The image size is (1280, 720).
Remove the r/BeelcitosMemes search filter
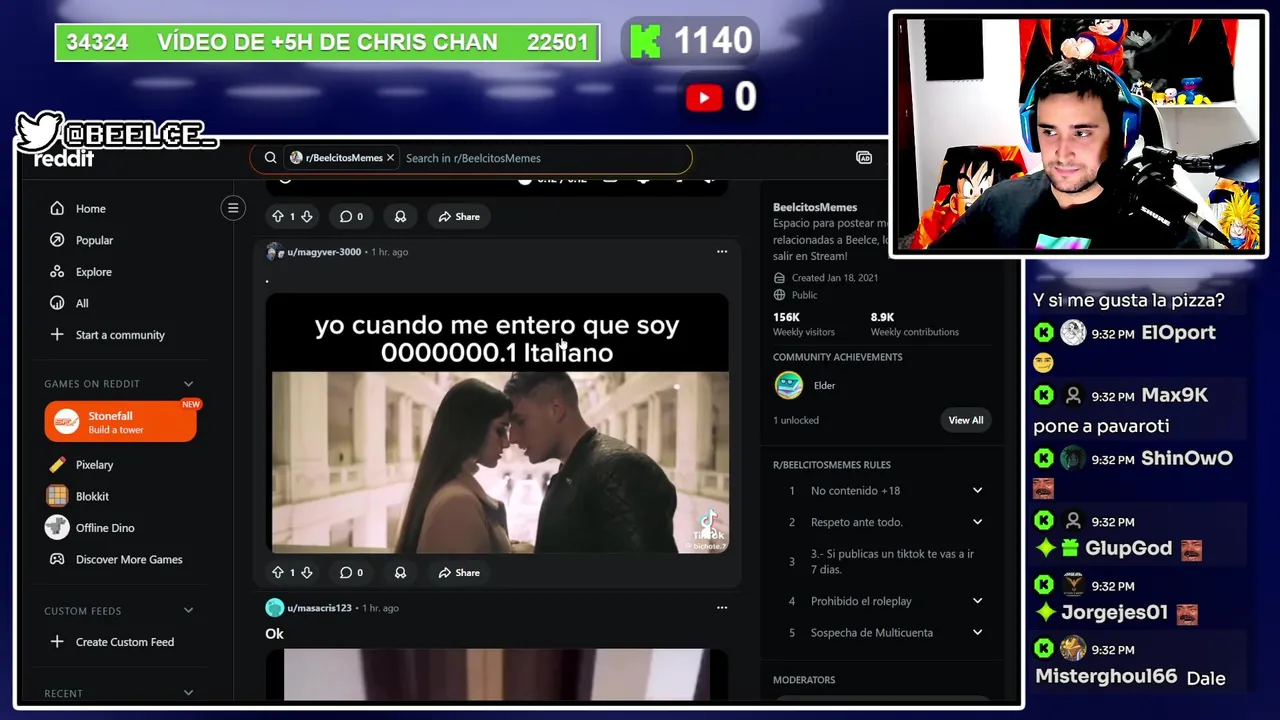[390, 158]
